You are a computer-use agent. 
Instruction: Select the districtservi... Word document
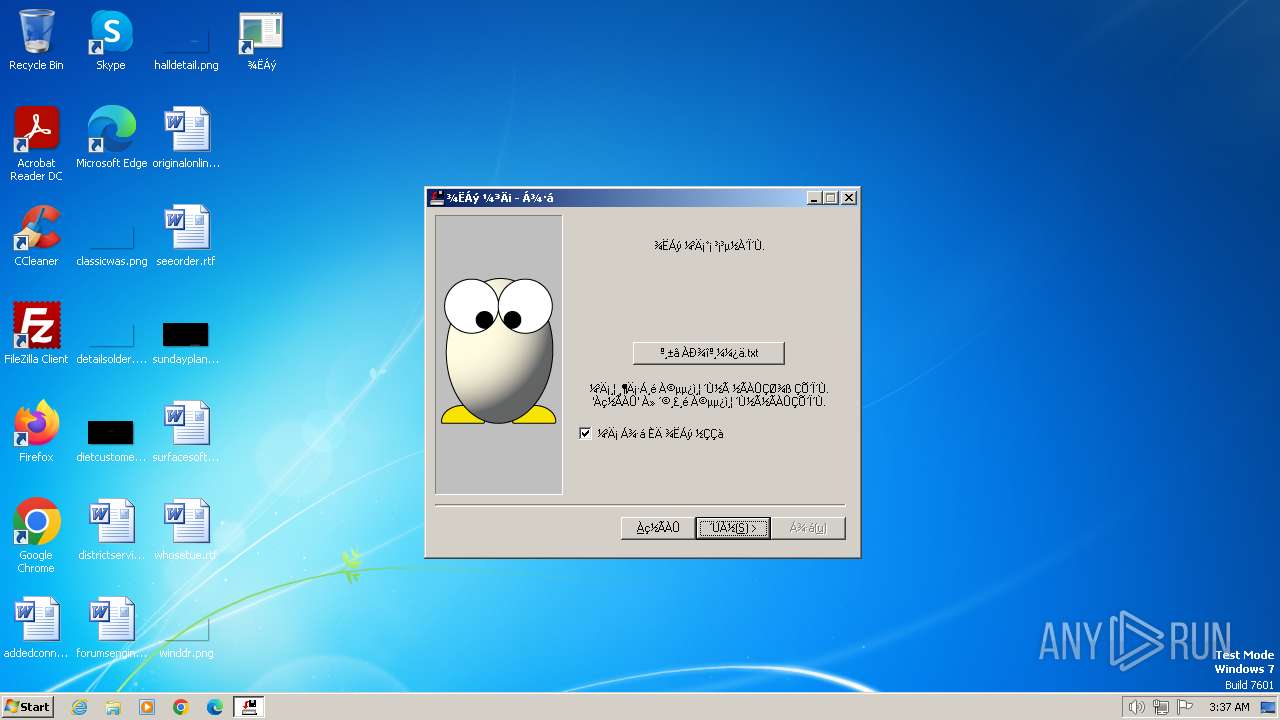(111, 530)
